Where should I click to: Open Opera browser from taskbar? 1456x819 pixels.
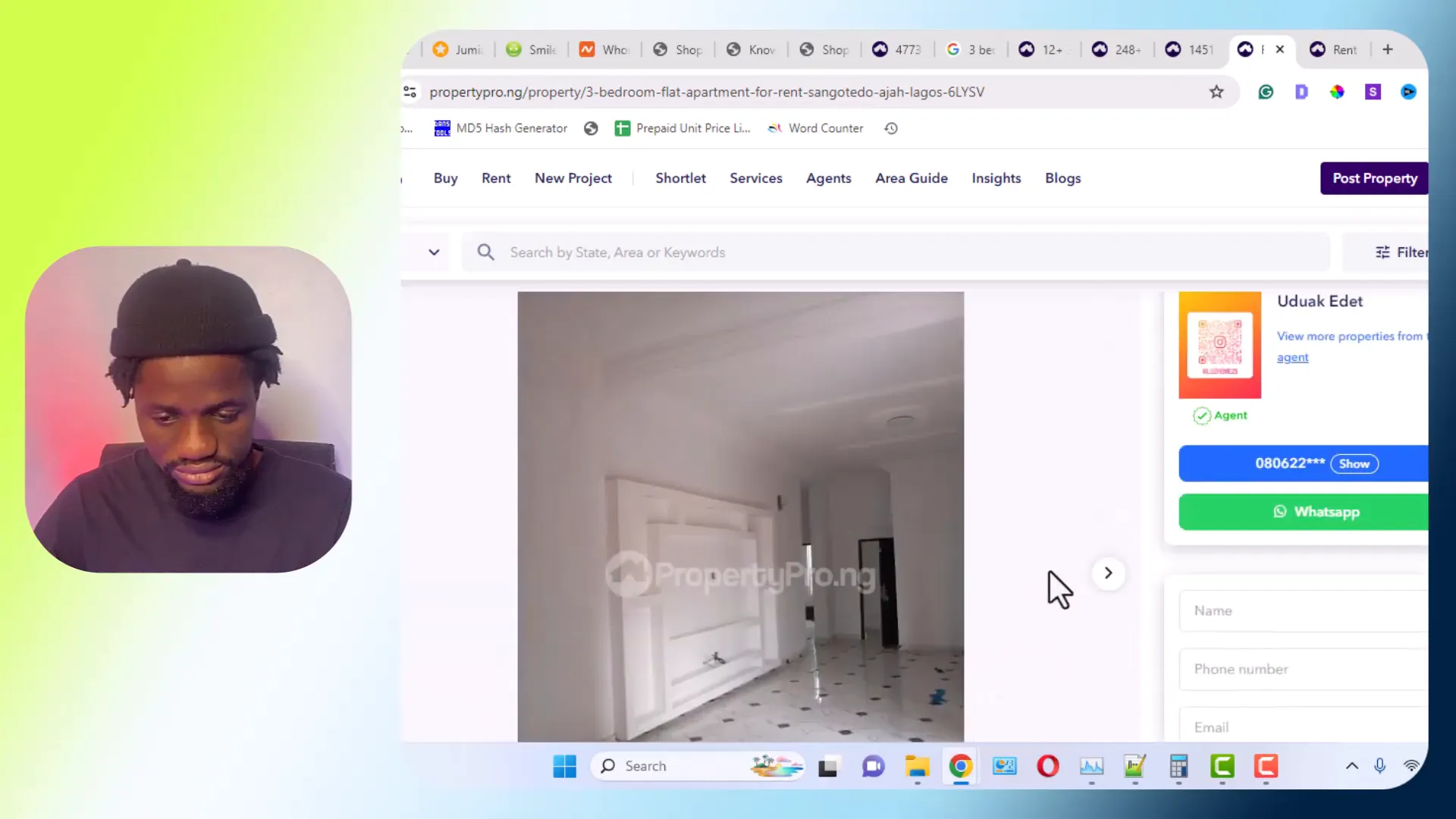(1048, 767)
